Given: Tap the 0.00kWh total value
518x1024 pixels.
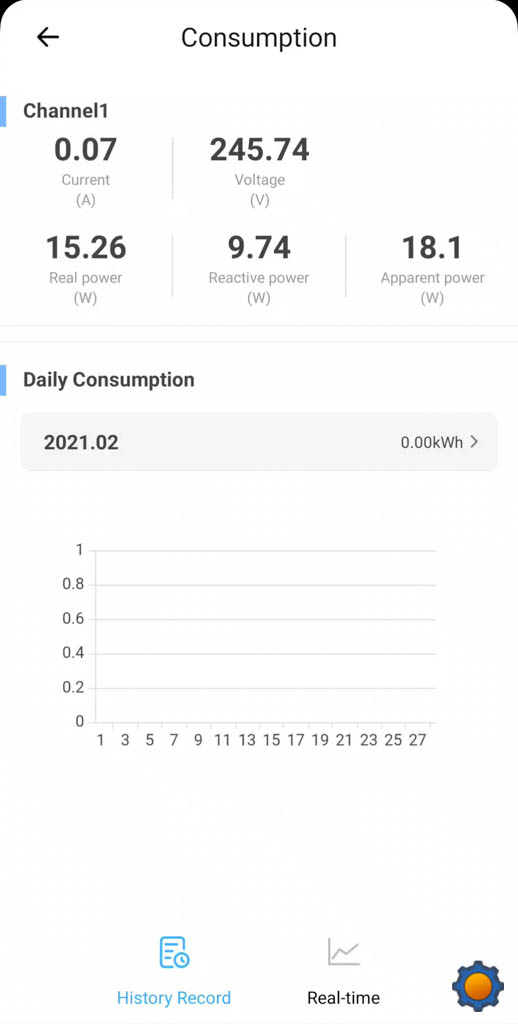Looking at the screenshot, I should click(x=432, y=442).
